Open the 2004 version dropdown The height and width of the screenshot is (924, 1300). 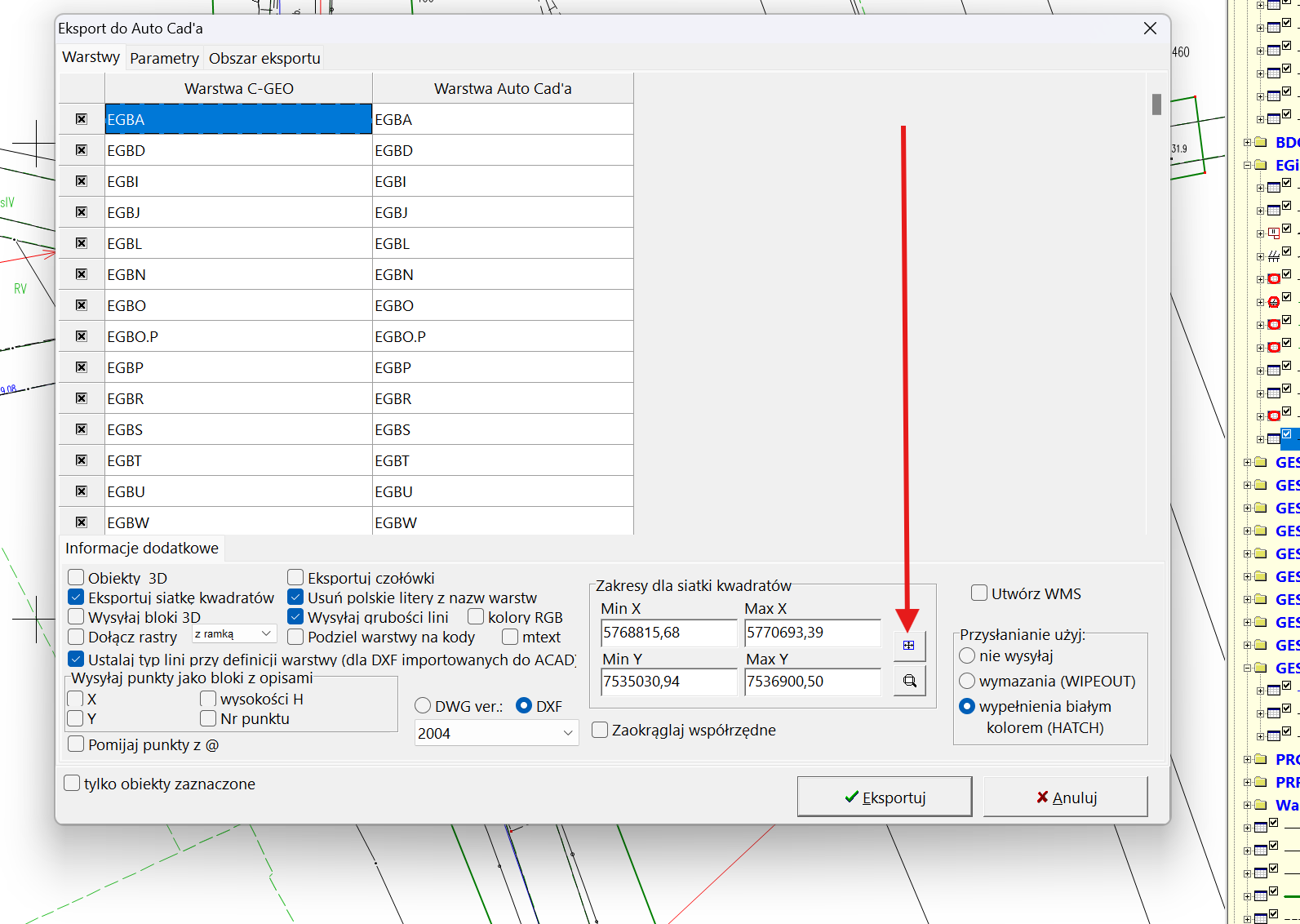(x=496, y=733)
